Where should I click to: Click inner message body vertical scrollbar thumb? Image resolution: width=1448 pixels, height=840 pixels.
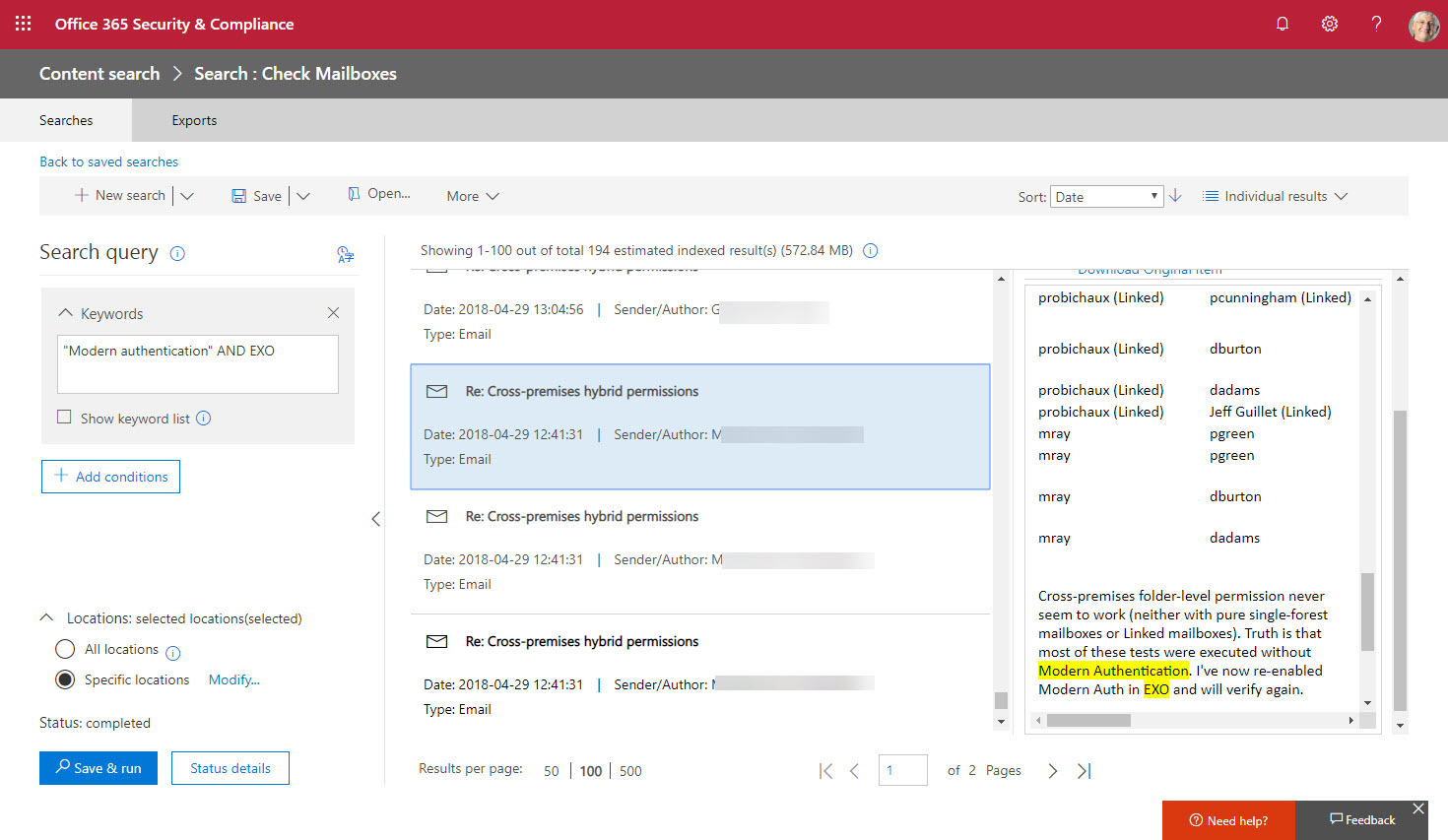(1367, 612)
